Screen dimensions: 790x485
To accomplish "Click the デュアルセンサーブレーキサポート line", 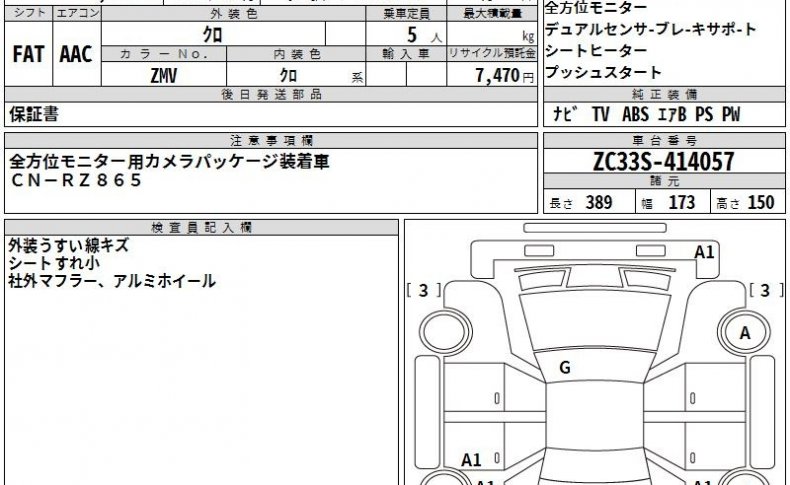I will tap(650, 29).
